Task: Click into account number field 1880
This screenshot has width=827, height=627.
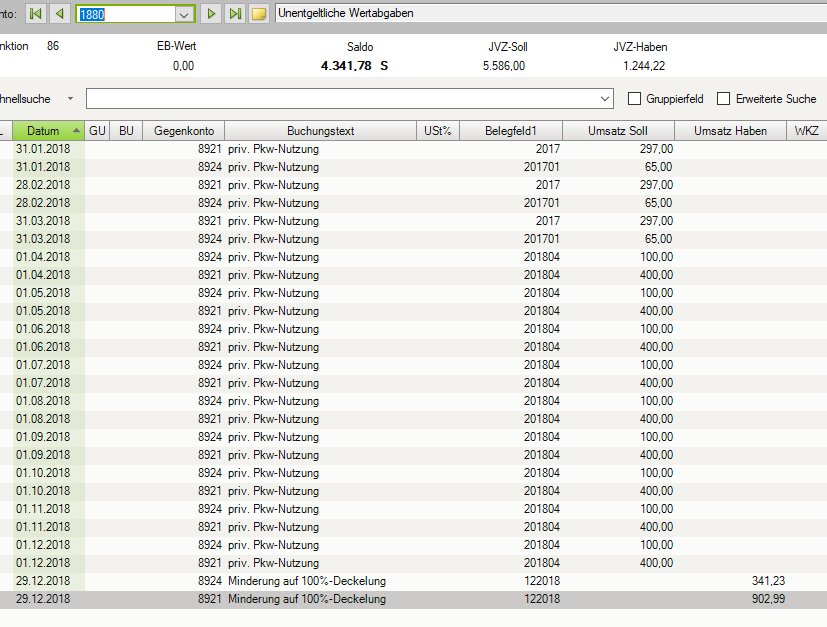Action: point(126,14)
